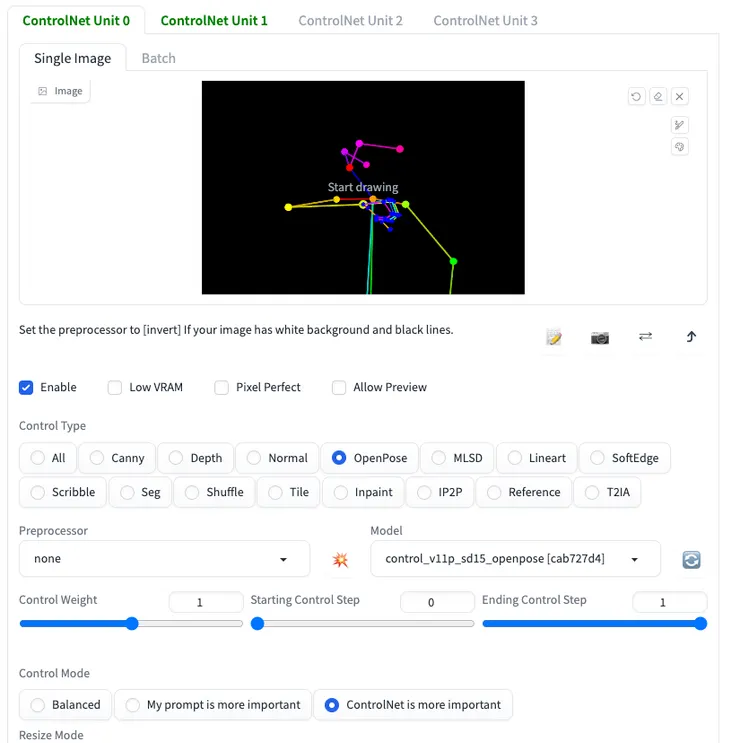
Task: Click the Starting Control Step number field
Action: point(435,602)
